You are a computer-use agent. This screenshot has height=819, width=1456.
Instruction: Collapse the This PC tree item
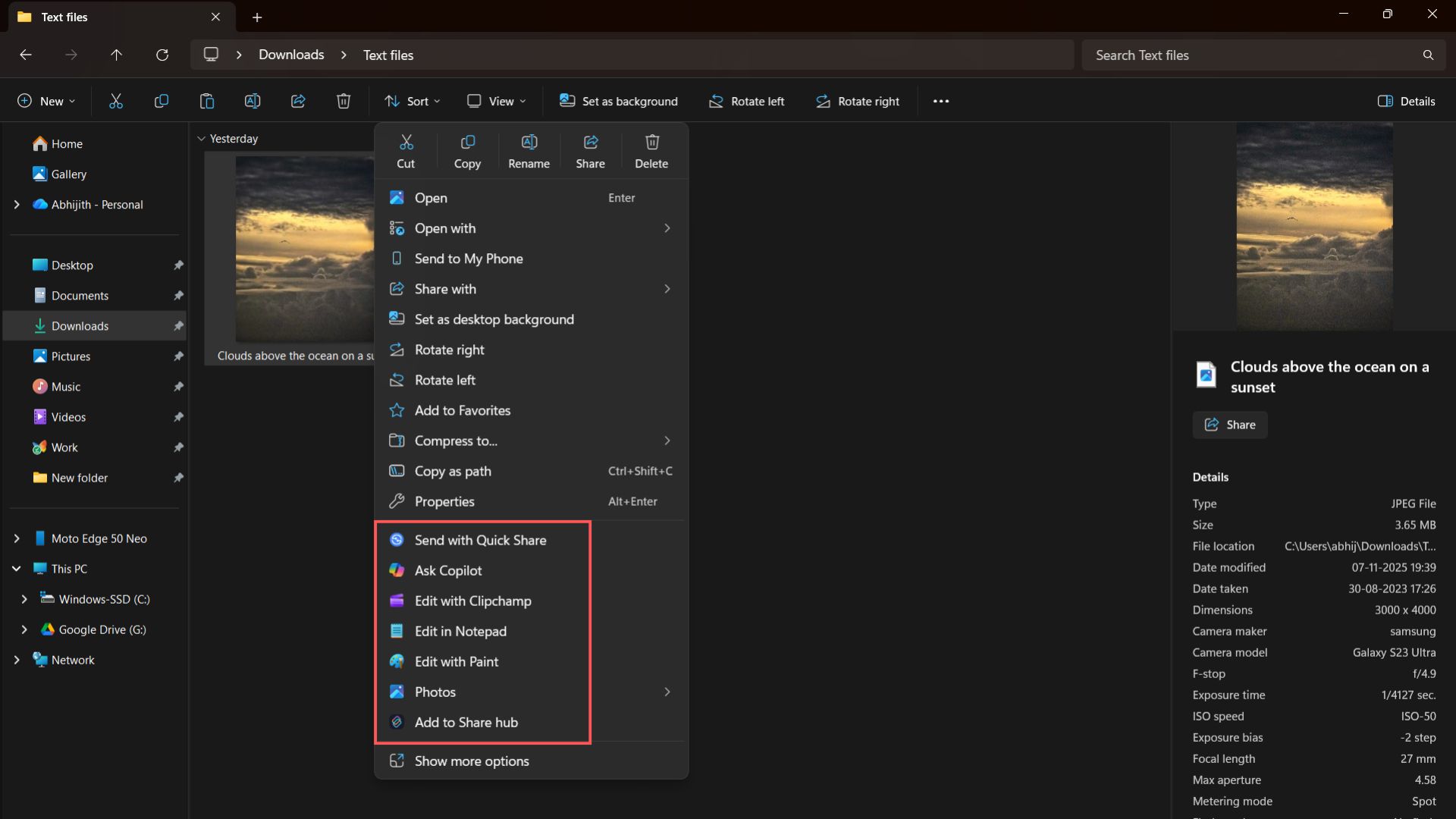[x=17, y=569]
